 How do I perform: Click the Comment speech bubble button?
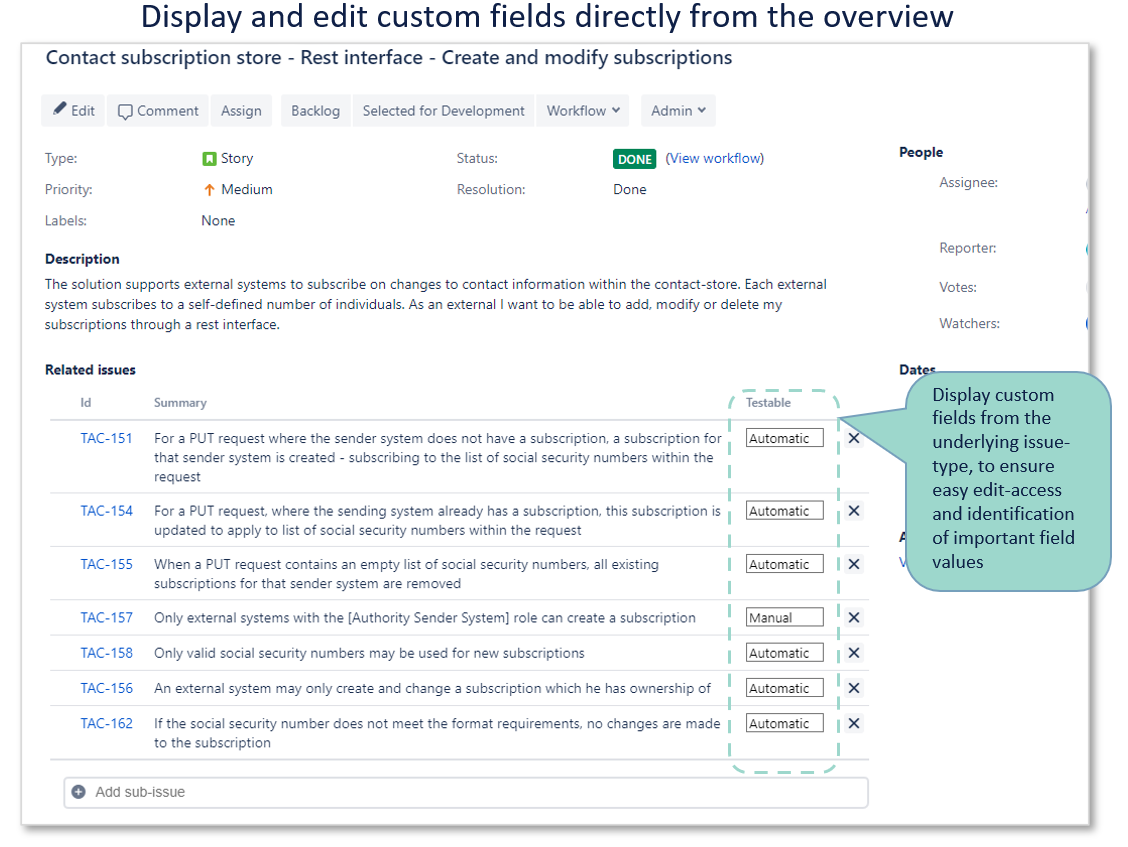[x=158, y=111]
